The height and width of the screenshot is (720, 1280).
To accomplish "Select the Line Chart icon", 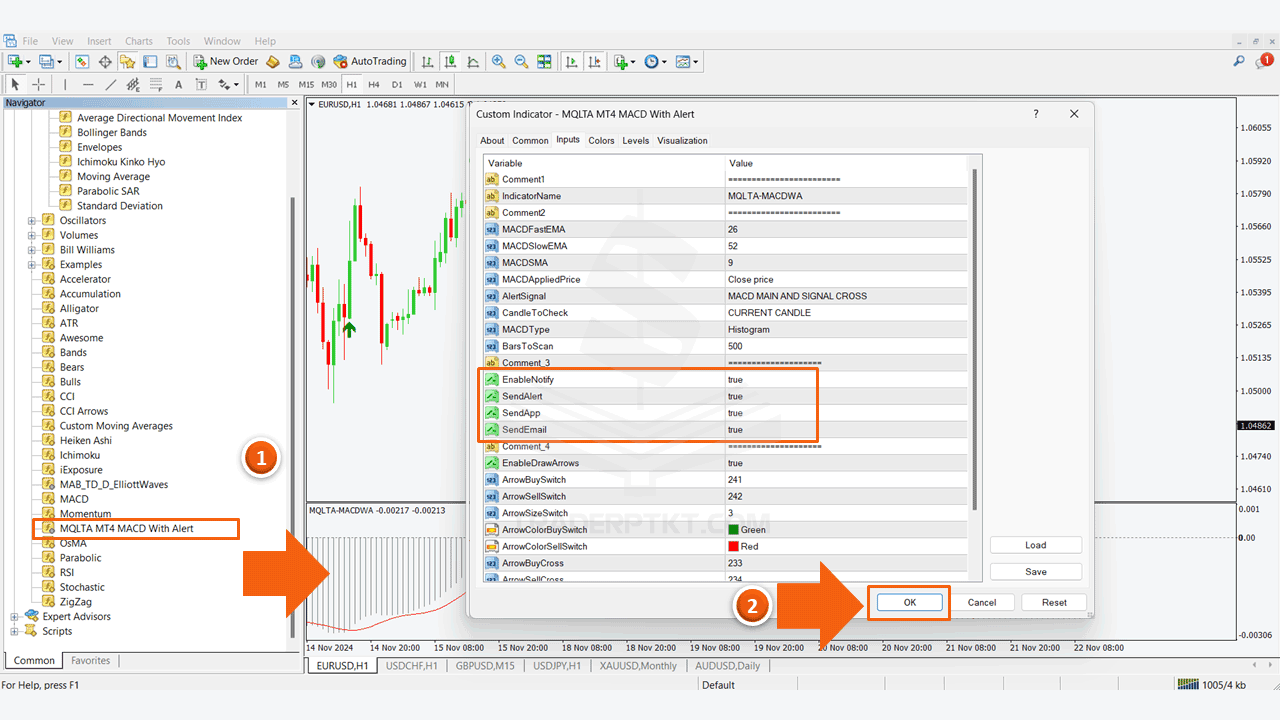I will pyautogui.click(x=473, y=61).
